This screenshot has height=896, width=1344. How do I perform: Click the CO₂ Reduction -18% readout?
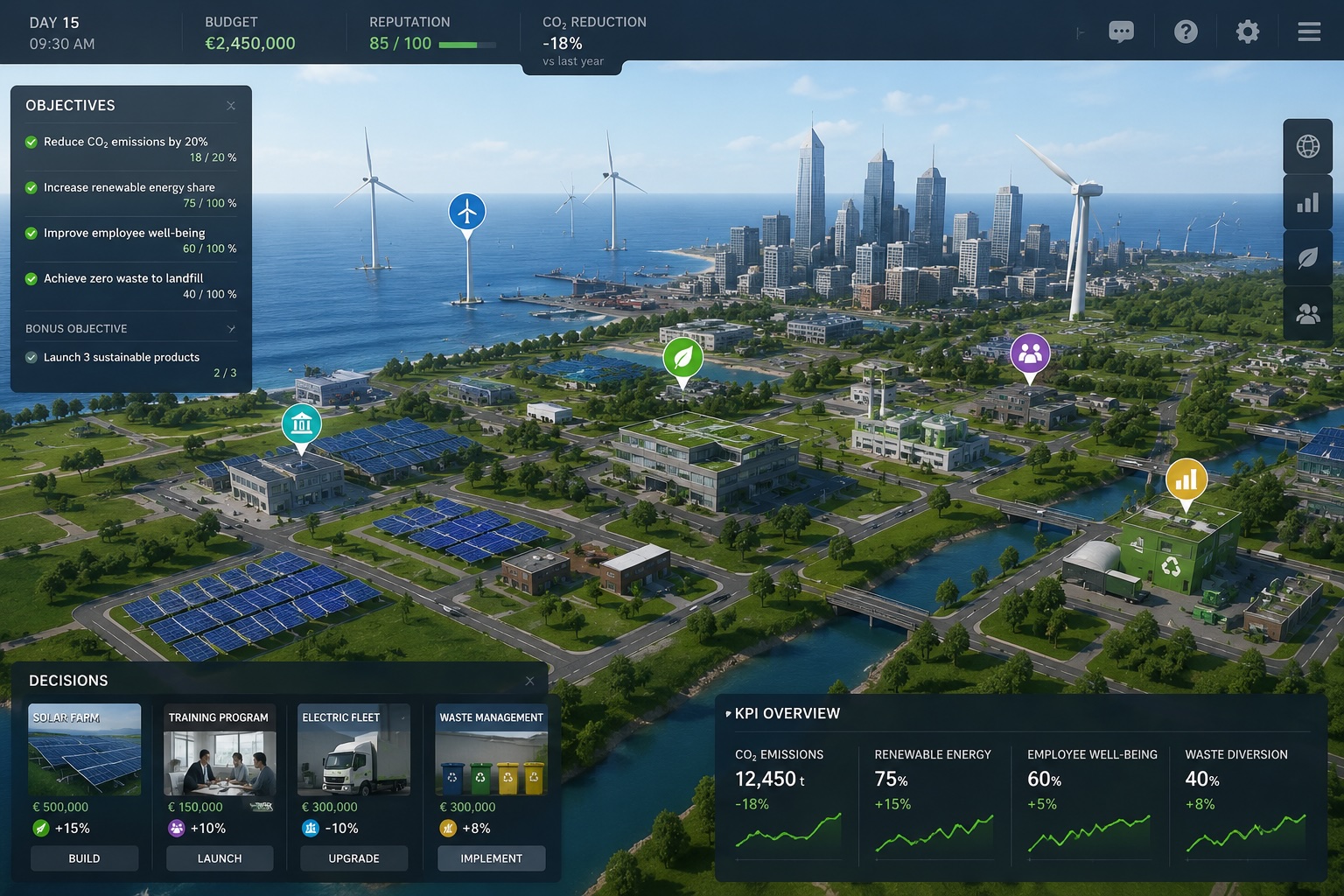pyautogui.click(x=562, y=43)
